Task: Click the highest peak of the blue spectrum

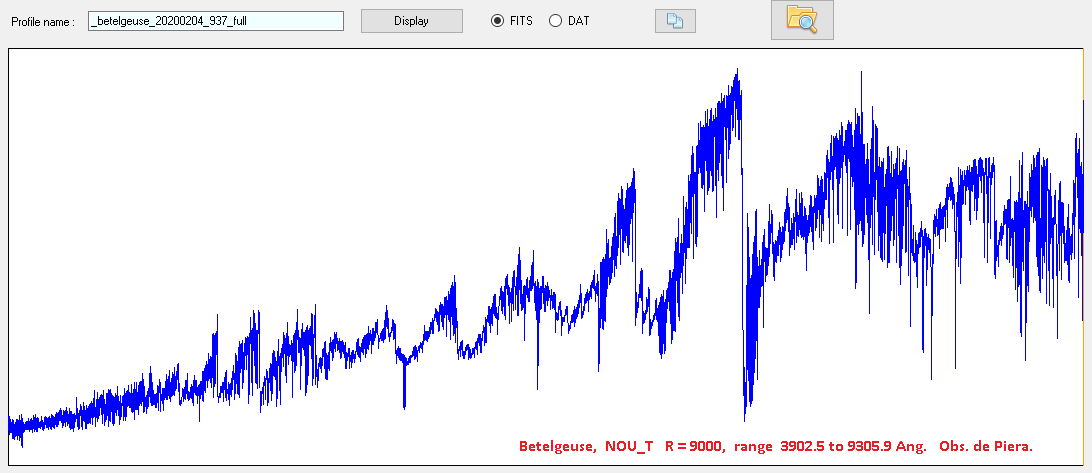Action: pyautogui.click(x=737, y=72)
